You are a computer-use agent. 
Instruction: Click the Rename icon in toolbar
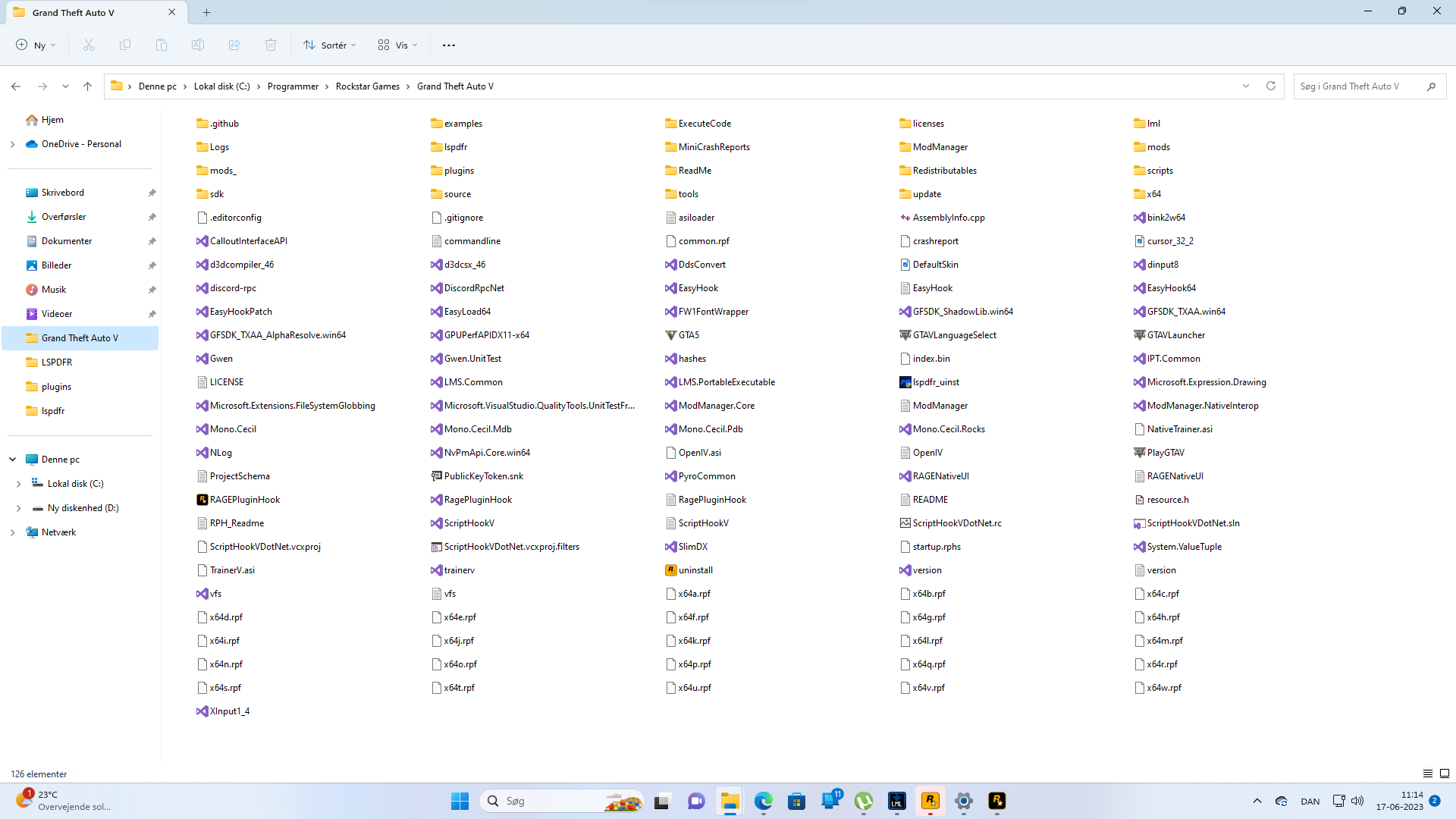198,45
